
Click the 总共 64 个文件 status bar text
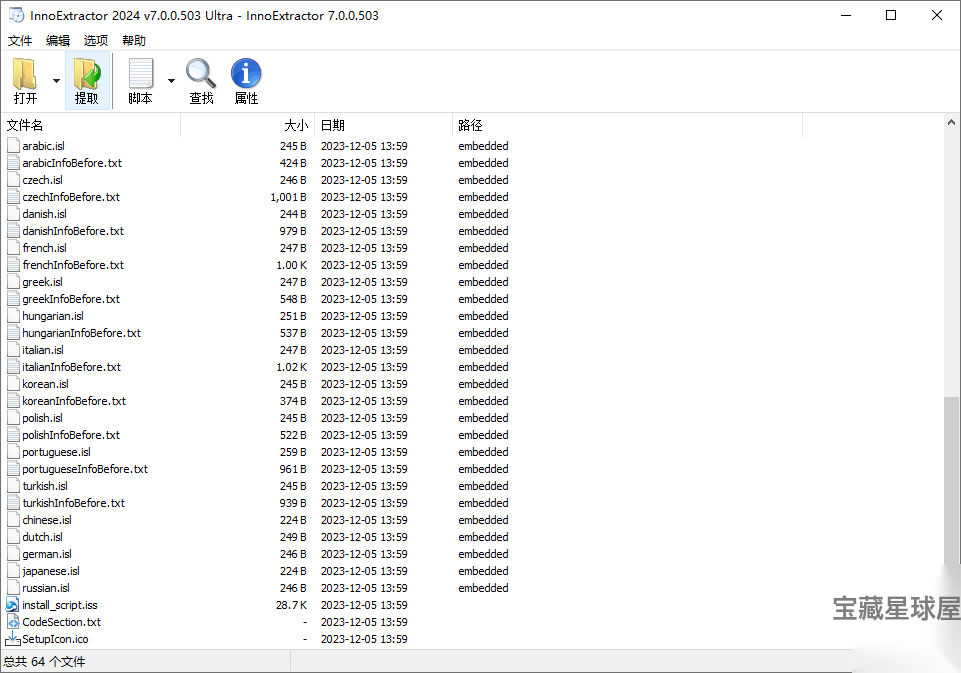(44, 662)
